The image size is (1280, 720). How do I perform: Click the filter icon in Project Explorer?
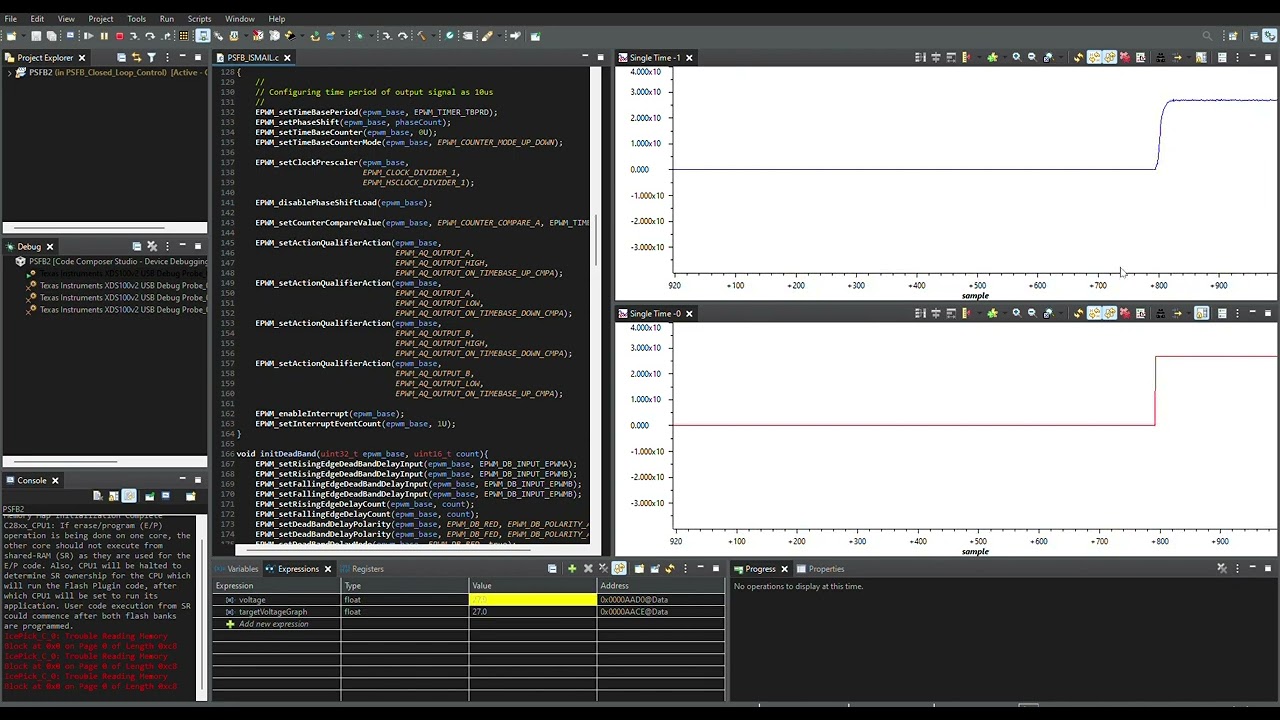tap(152, 58)
